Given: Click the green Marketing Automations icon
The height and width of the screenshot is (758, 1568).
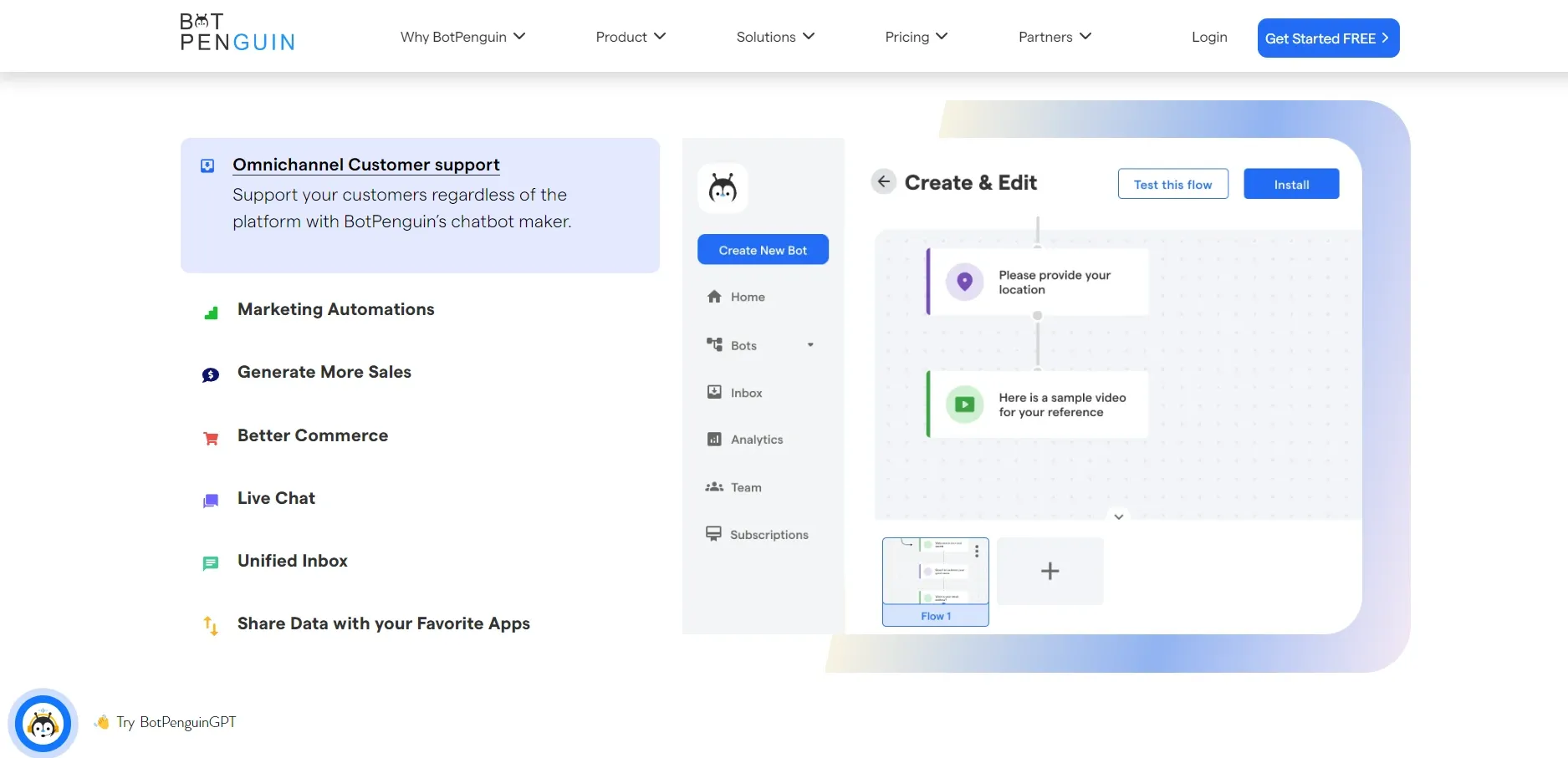Looking at the screenshot, I should [211, 313].
